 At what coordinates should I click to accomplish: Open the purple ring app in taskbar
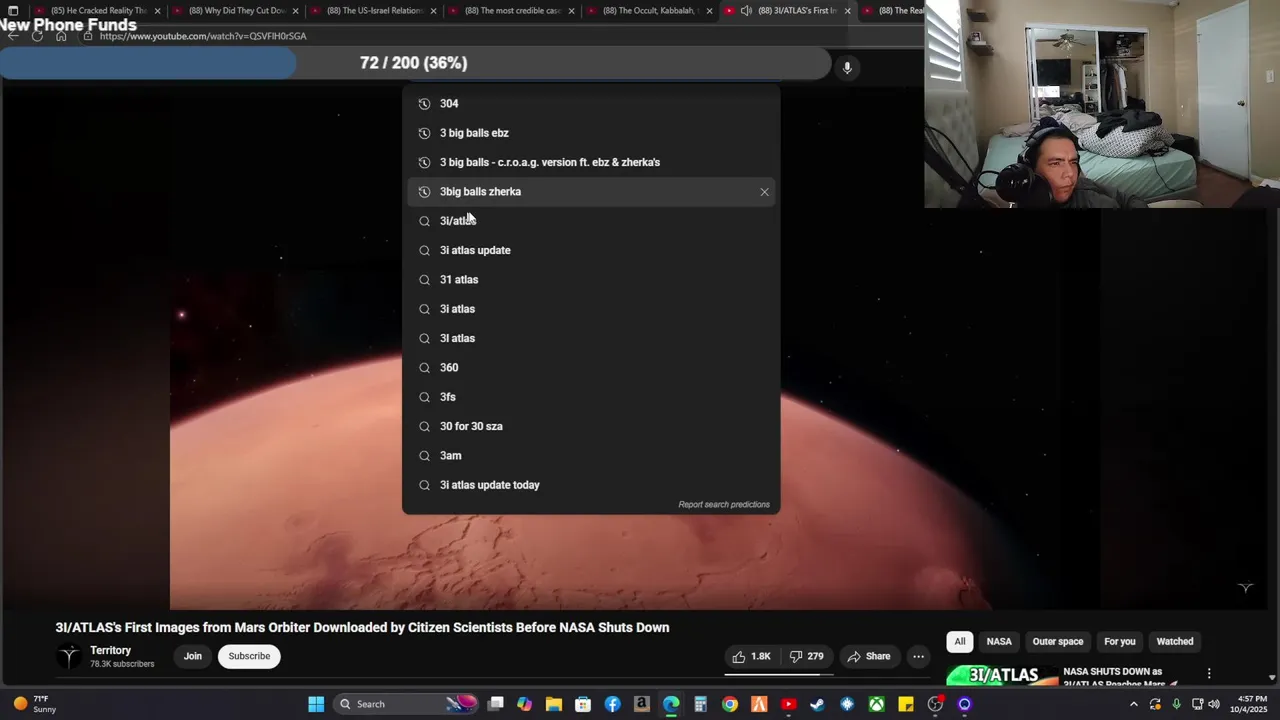964,704
